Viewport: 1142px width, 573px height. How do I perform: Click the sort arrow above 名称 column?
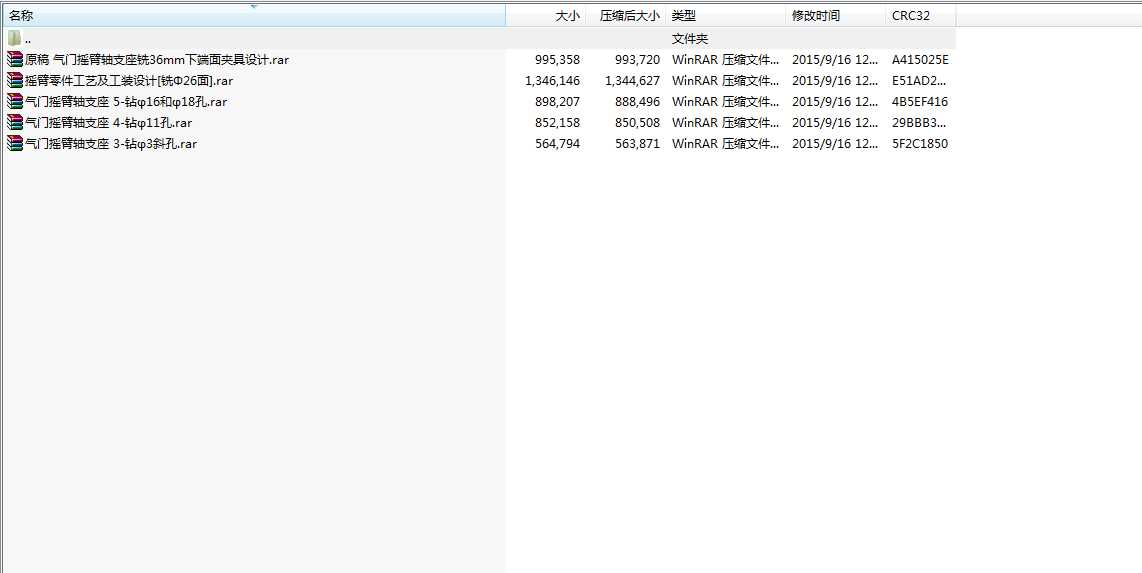tap(254, 7)
